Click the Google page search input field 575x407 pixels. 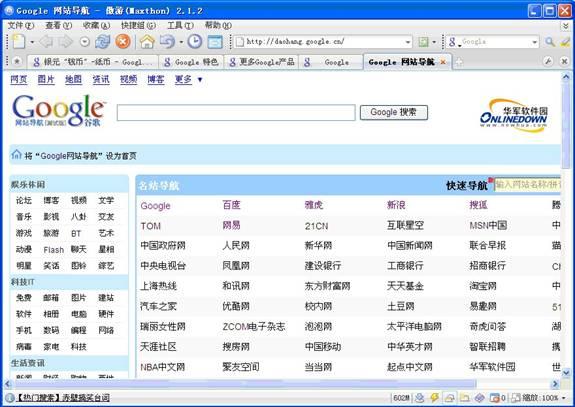[236, 112]
